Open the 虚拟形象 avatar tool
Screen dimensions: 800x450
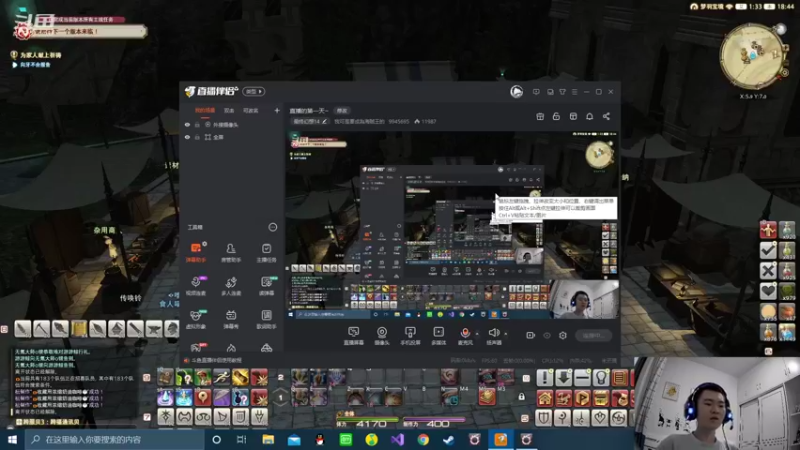[196, 319]
